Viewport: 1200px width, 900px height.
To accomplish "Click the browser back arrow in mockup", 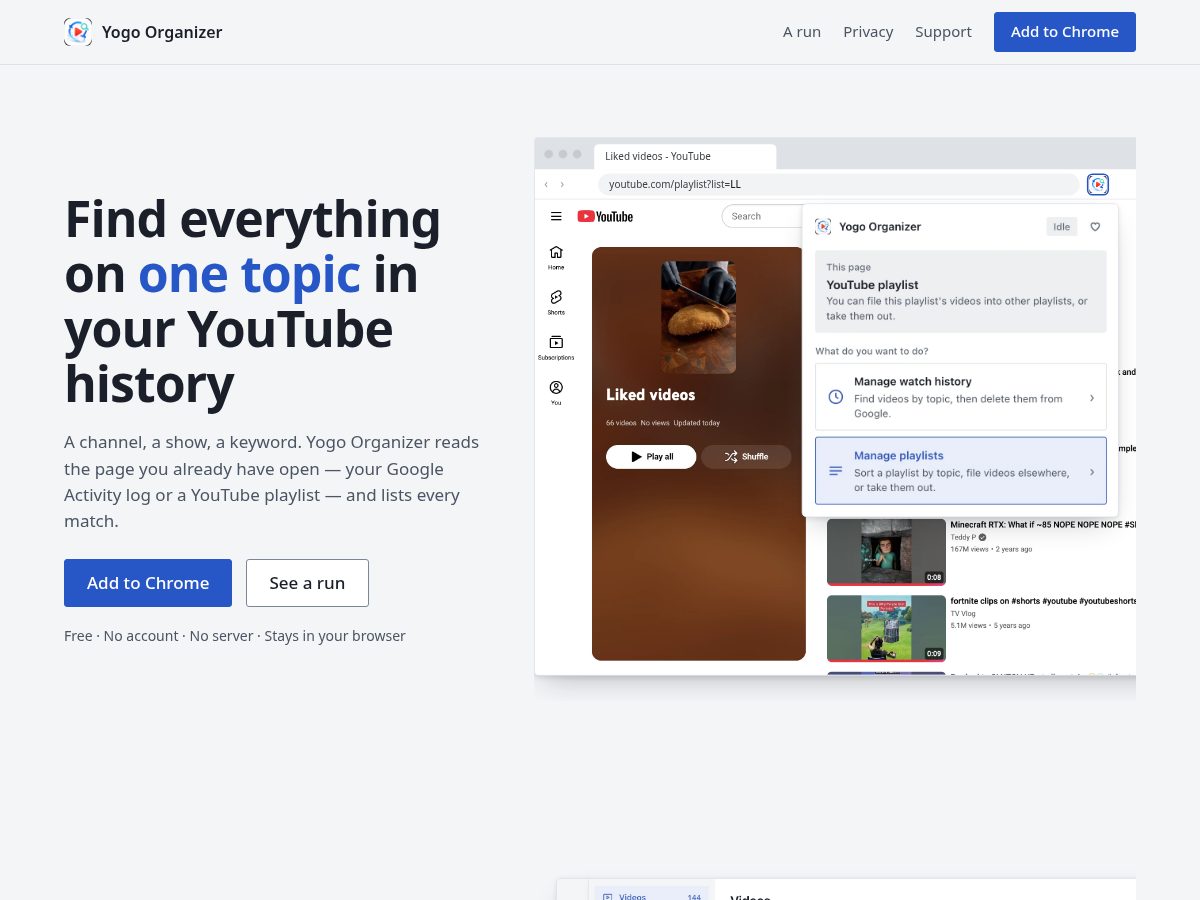I will (546, 184).
